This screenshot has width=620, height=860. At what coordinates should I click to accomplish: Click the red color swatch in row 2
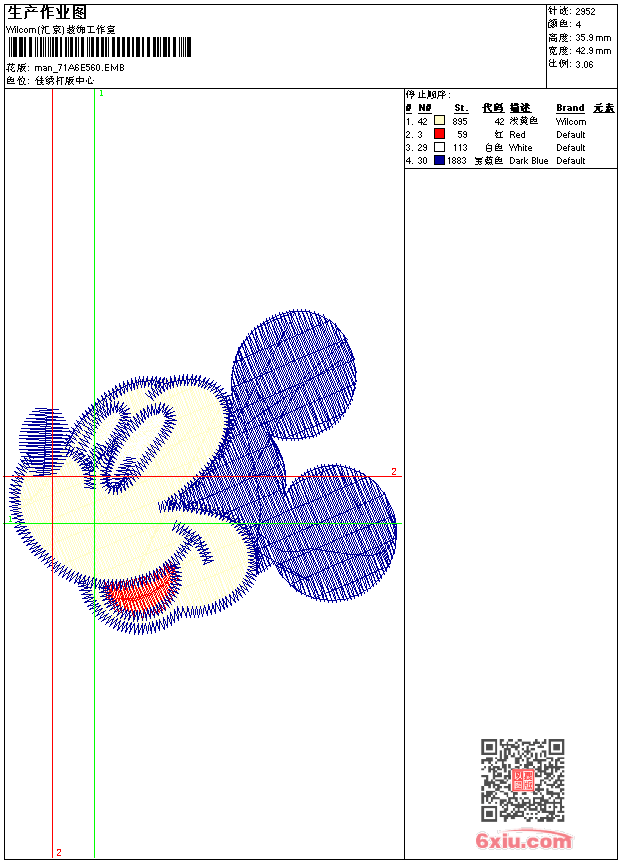pos(439,134)
